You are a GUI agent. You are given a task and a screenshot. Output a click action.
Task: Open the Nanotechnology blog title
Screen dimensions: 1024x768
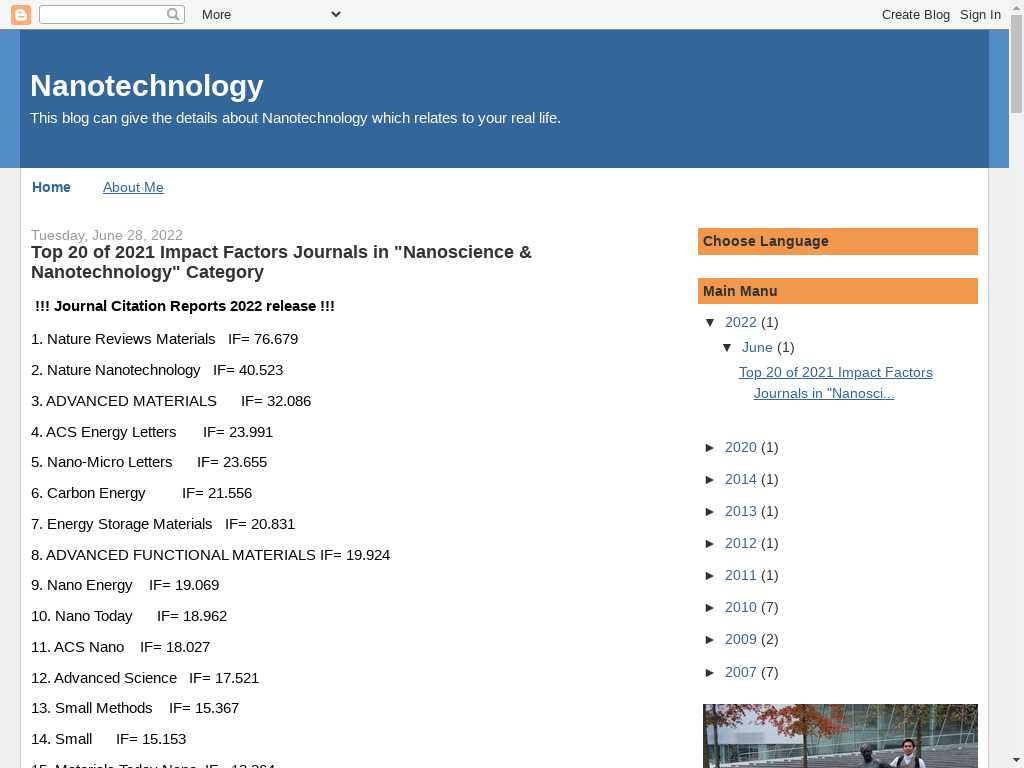point(147,86)
